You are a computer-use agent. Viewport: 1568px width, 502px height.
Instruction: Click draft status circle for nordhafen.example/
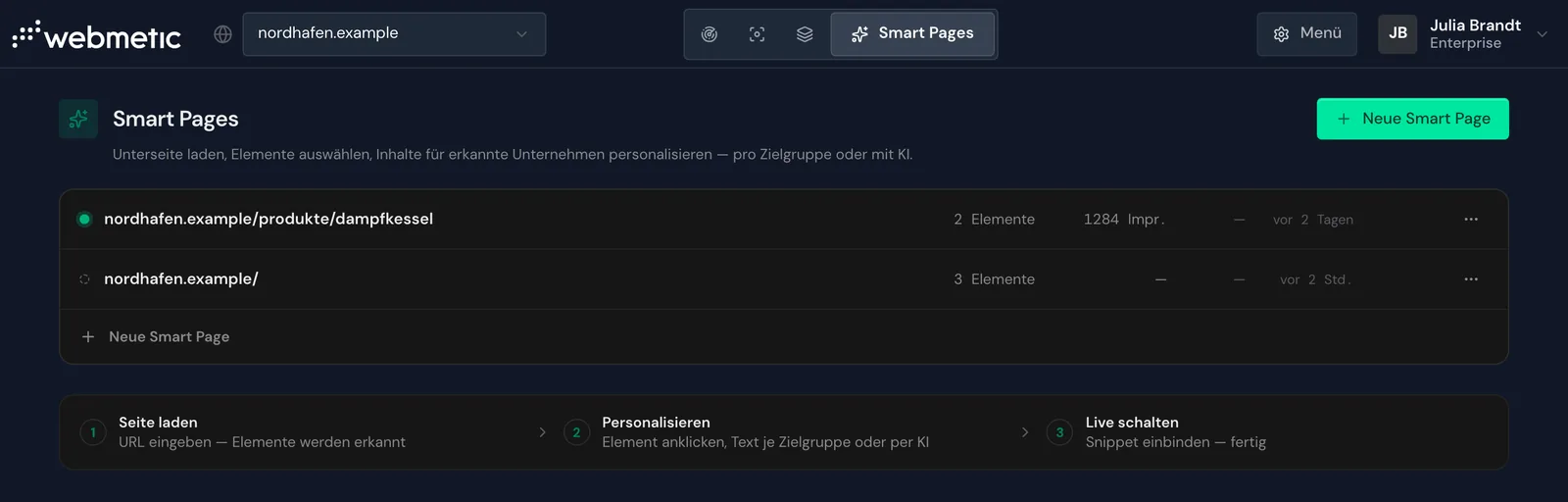point(84,279)
